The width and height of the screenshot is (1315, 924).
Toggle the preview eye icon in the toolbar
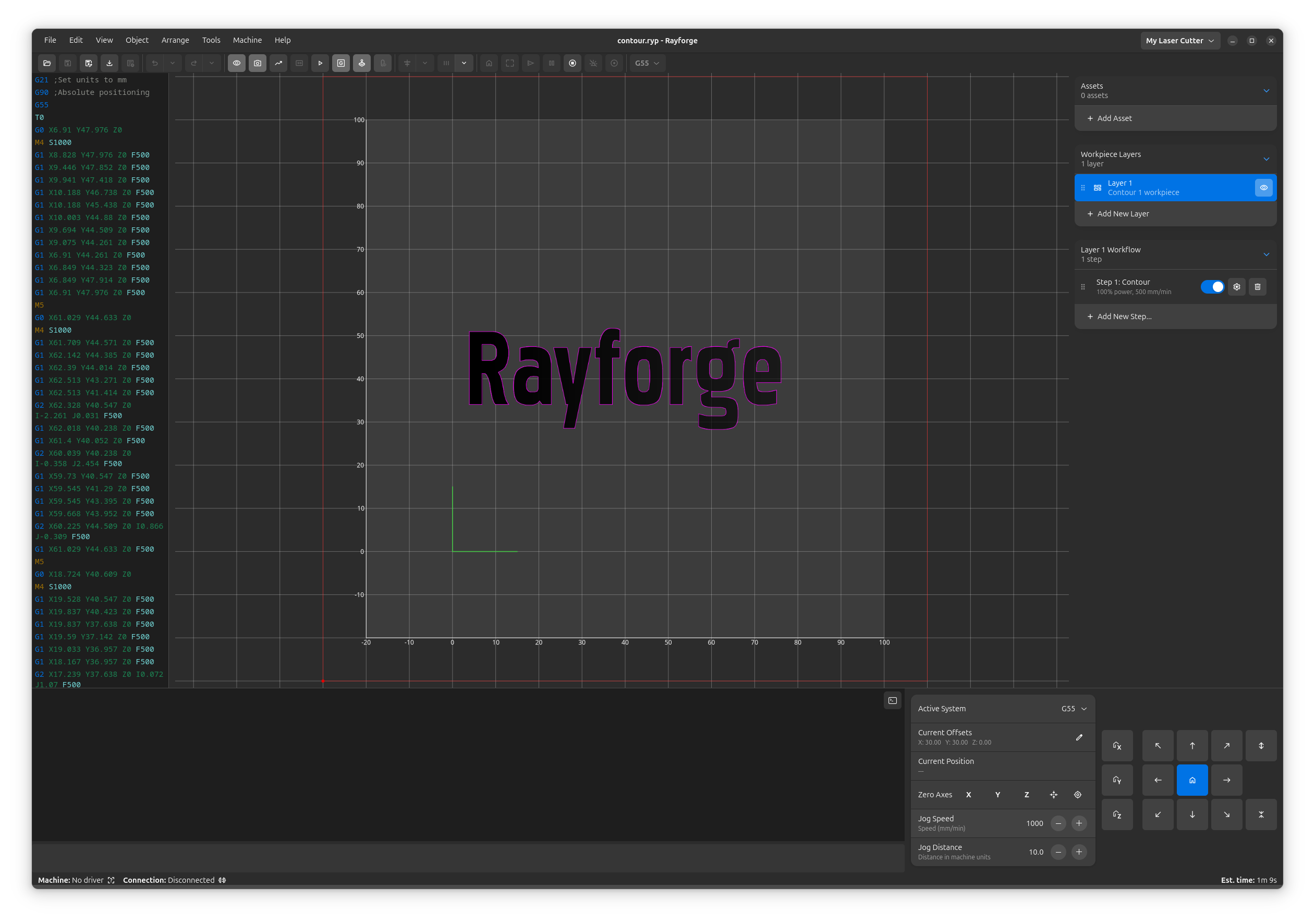[x=237, y=63]
